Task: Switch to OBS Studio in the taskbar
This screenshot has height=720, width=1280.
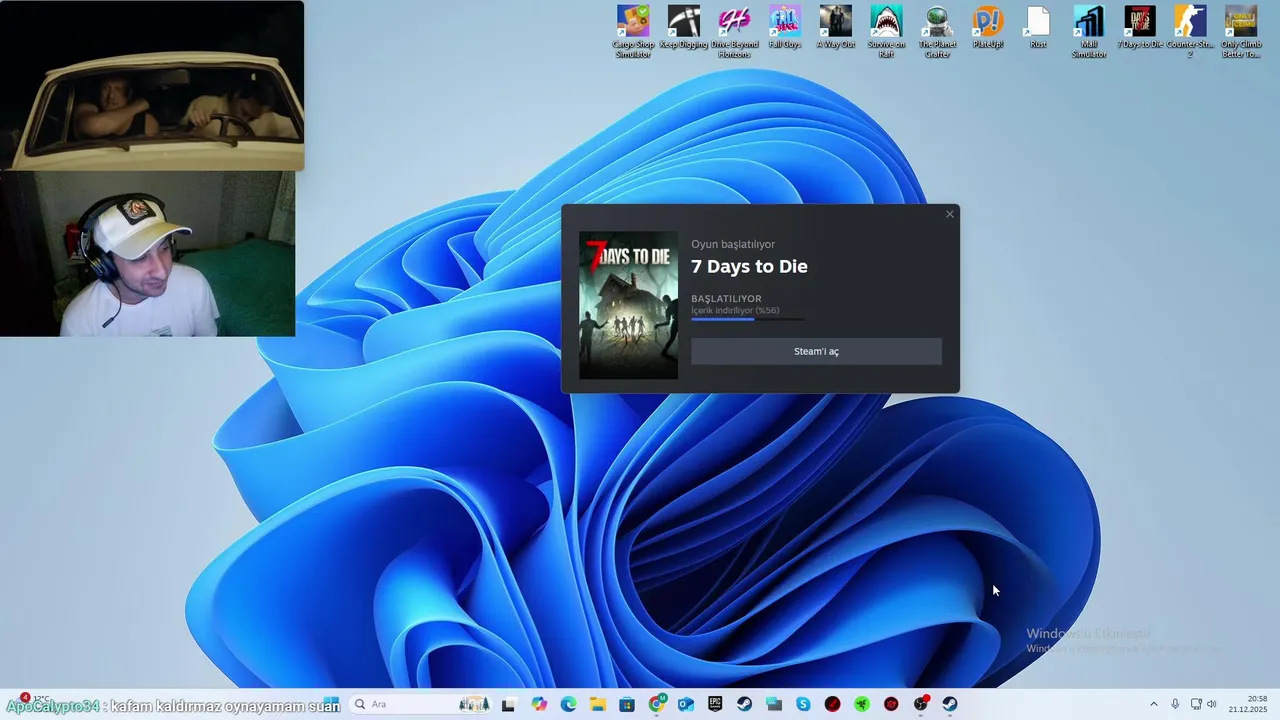Action: click(x=920, y=704)
